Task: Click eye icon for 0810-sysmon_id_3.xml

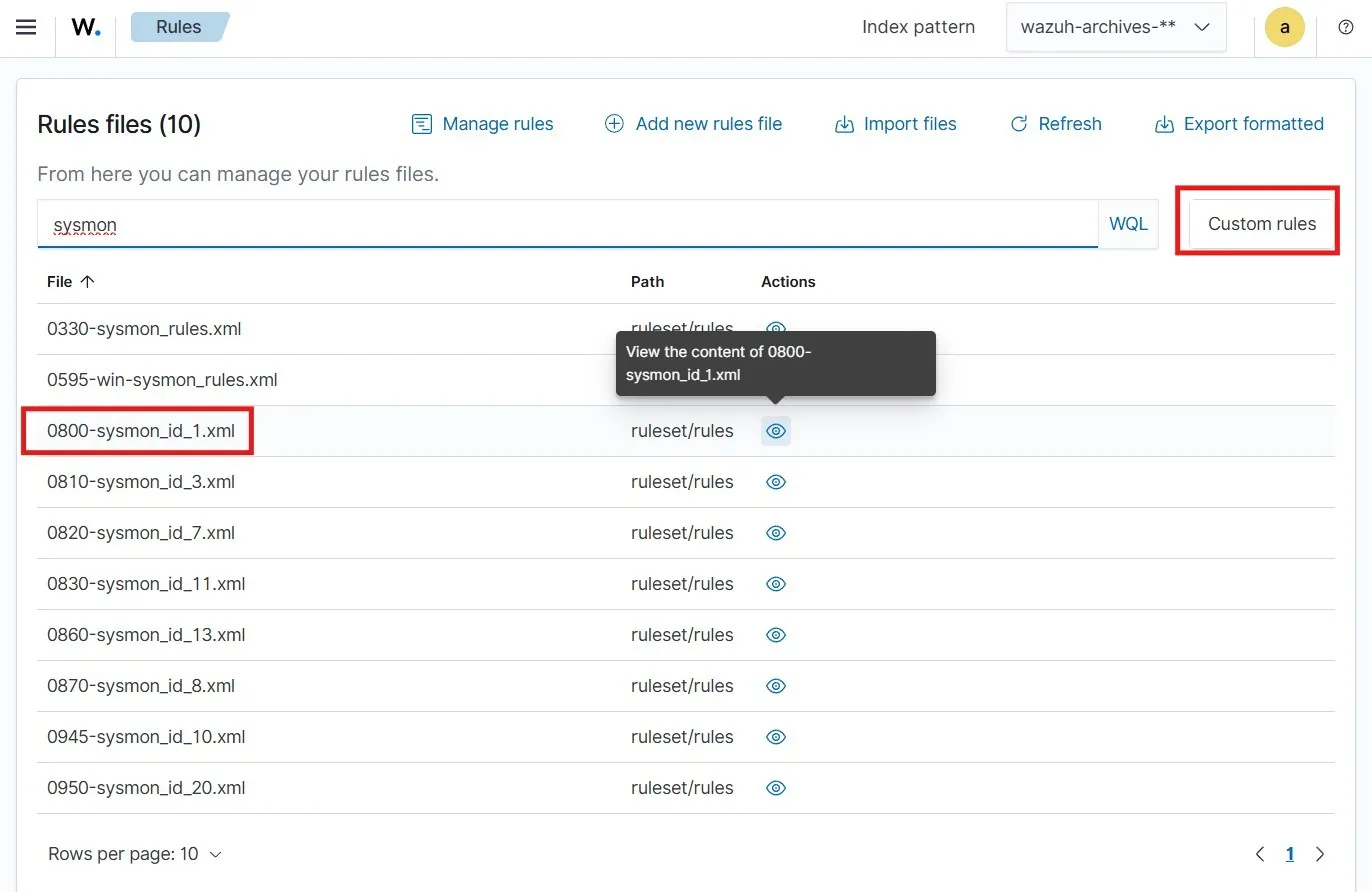Action: point(775,482)
